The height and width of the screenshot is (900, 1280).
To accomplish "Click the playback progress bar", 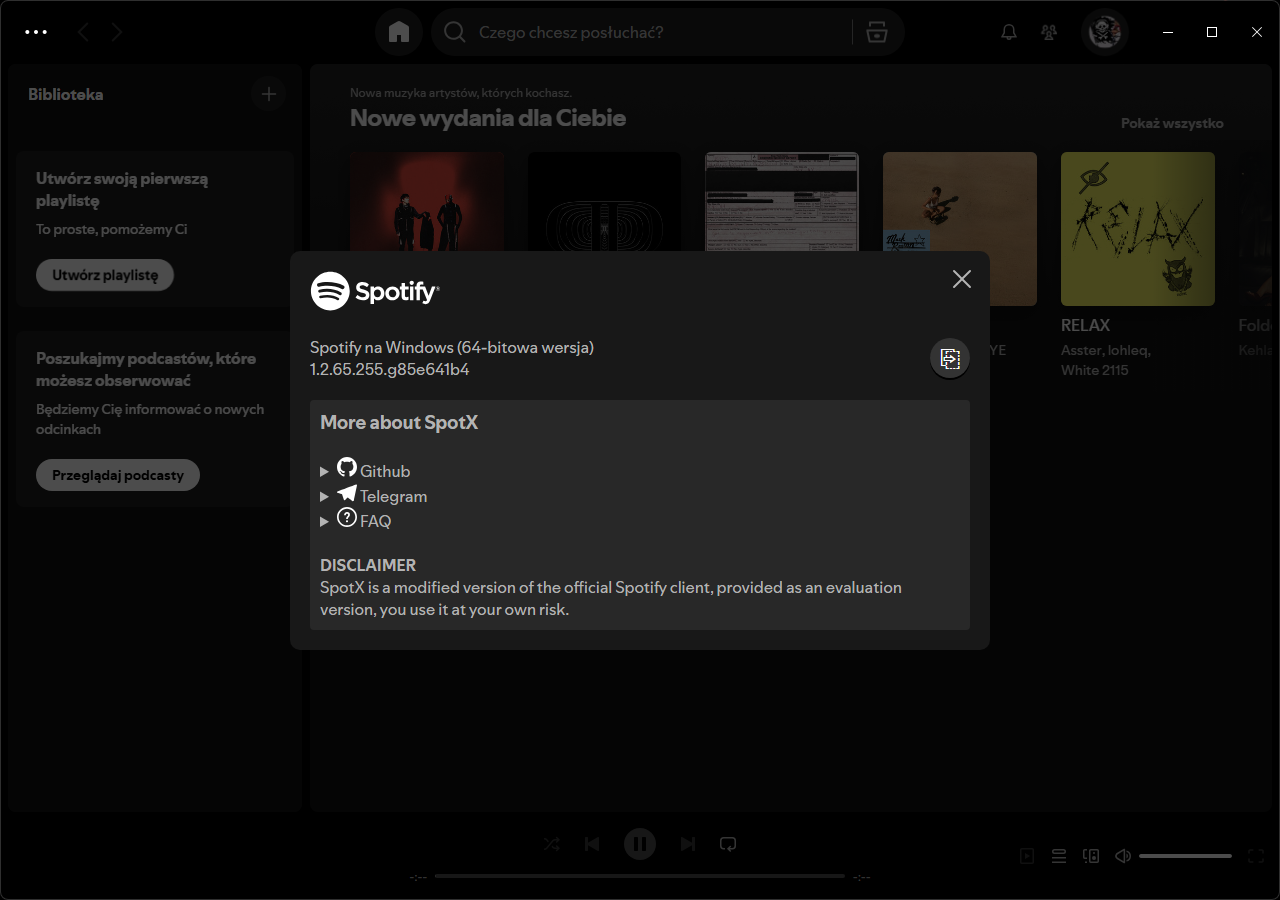I will click(640, 876).
